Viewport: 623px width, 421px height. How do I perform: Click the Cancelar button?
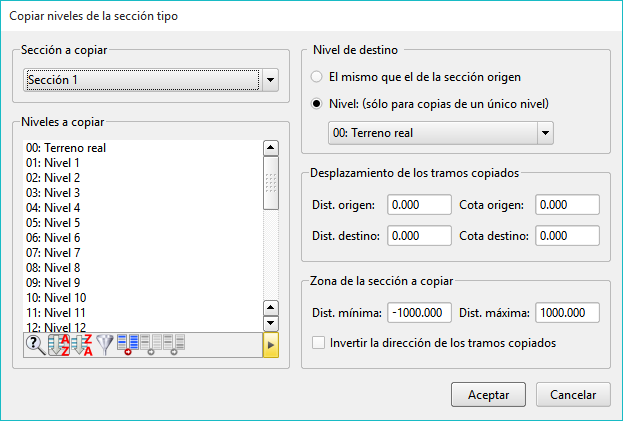click(x=573, y=394)
